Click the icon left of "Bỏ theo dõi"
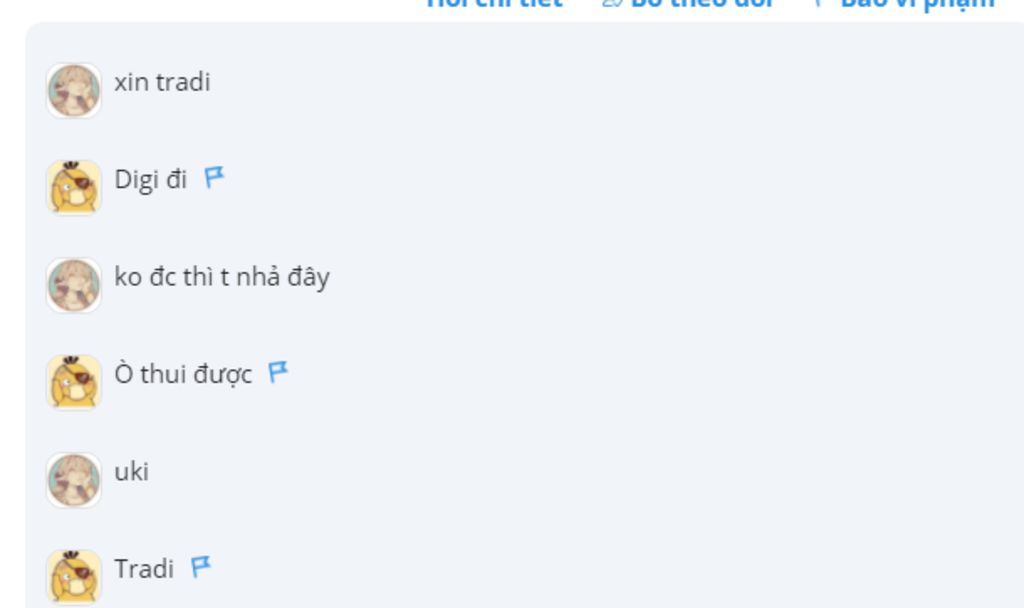This screenshot has height=608, width=1024. 613,3
